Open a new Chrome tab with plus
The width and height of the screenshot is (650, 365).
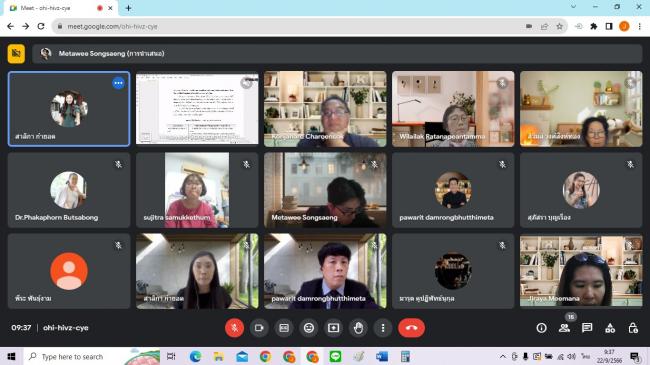[128, 8]
